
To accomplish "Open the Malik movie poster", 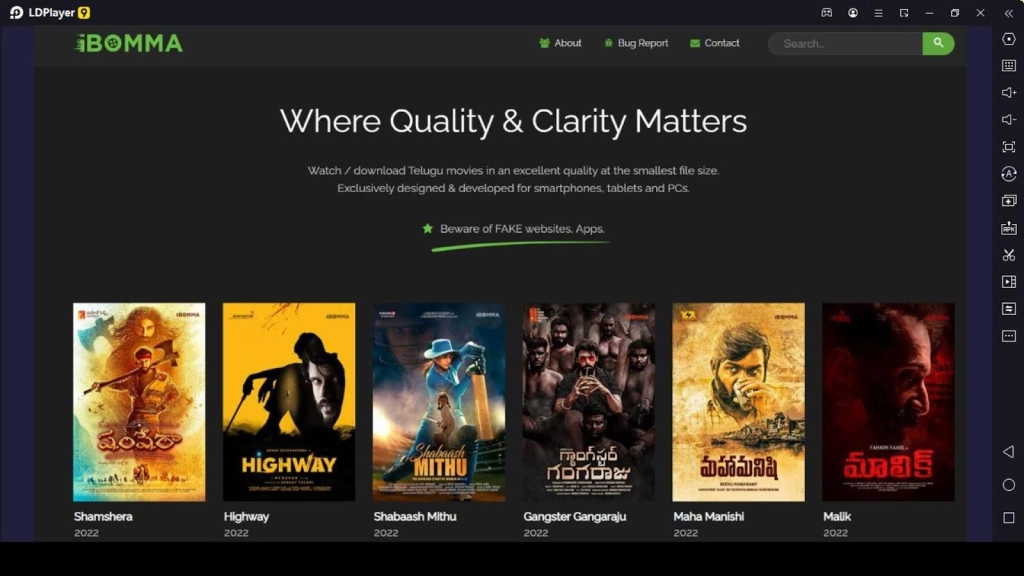I will pyautogui.click(x=888, y=402).
